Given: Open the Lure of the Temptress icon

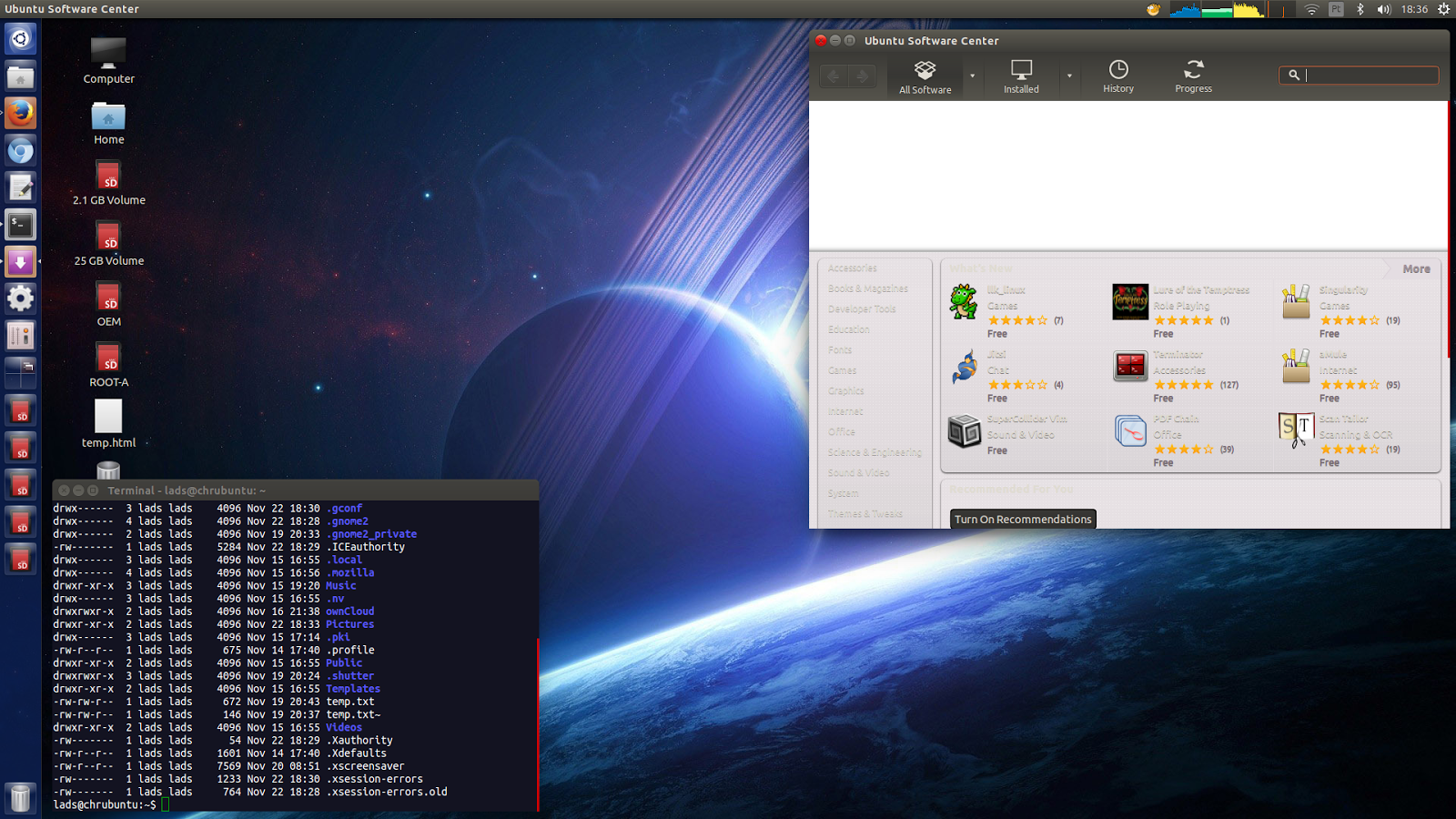Looking at the screenshot, I should (1130, 302).
